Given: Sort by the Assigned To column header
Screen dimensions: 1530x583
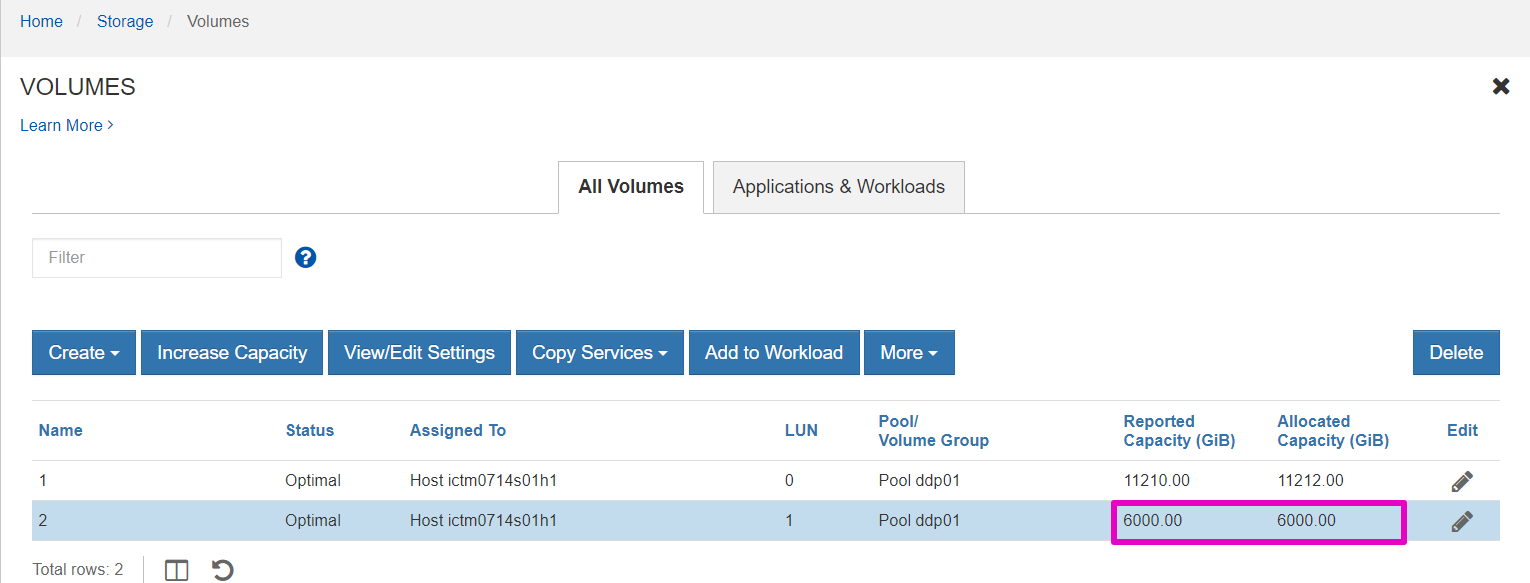Looking at the screenshot, I should click(x=458, y=431).
